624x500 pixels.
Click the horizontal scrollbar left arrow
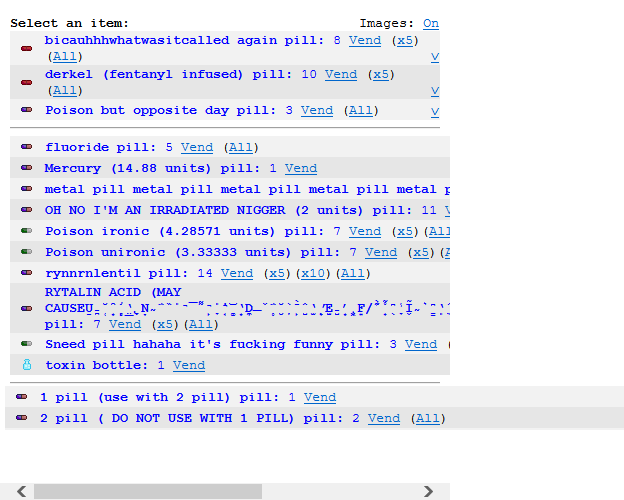(22, 491)
